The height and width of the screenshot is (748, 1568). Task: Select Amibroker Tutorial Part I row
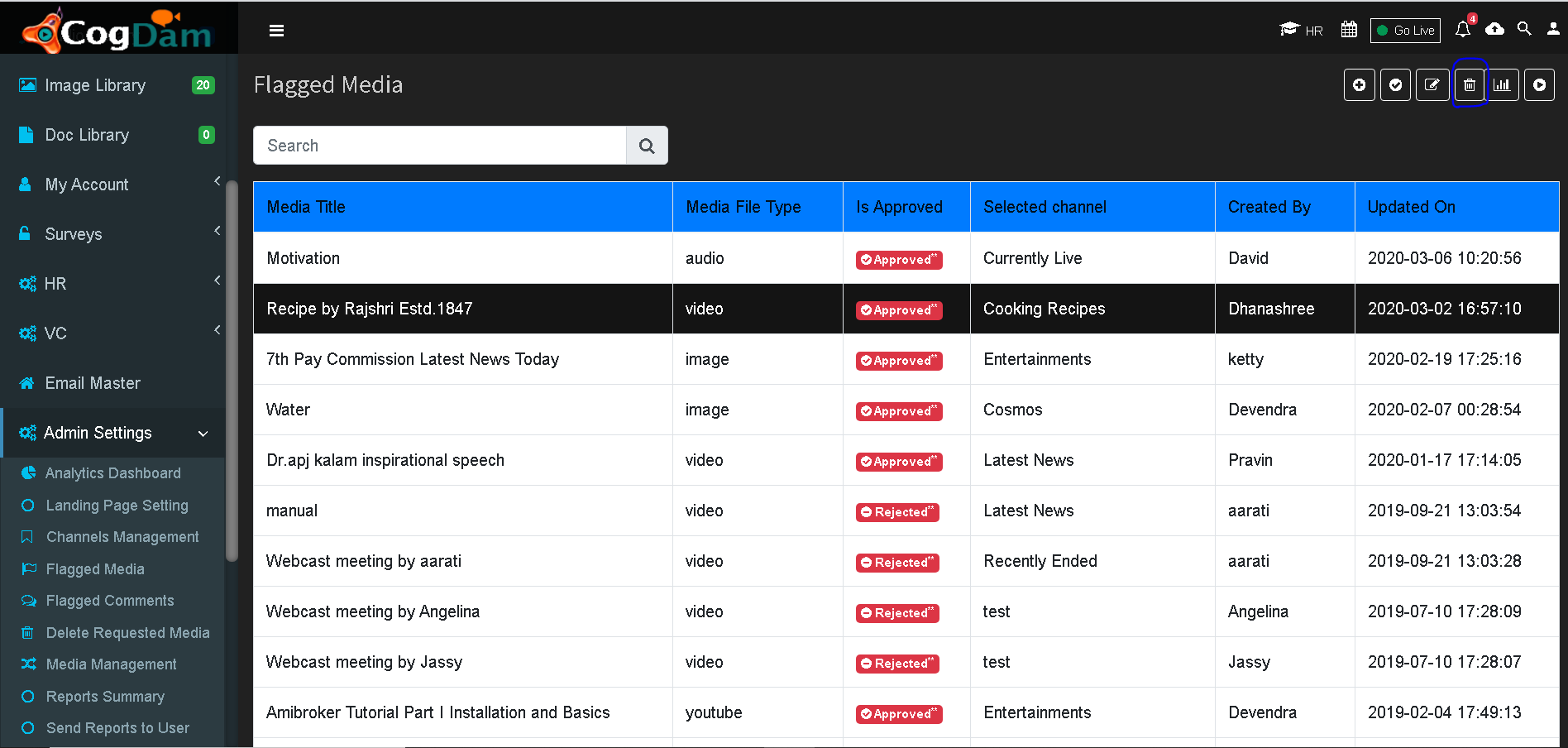tap(906, 712)
